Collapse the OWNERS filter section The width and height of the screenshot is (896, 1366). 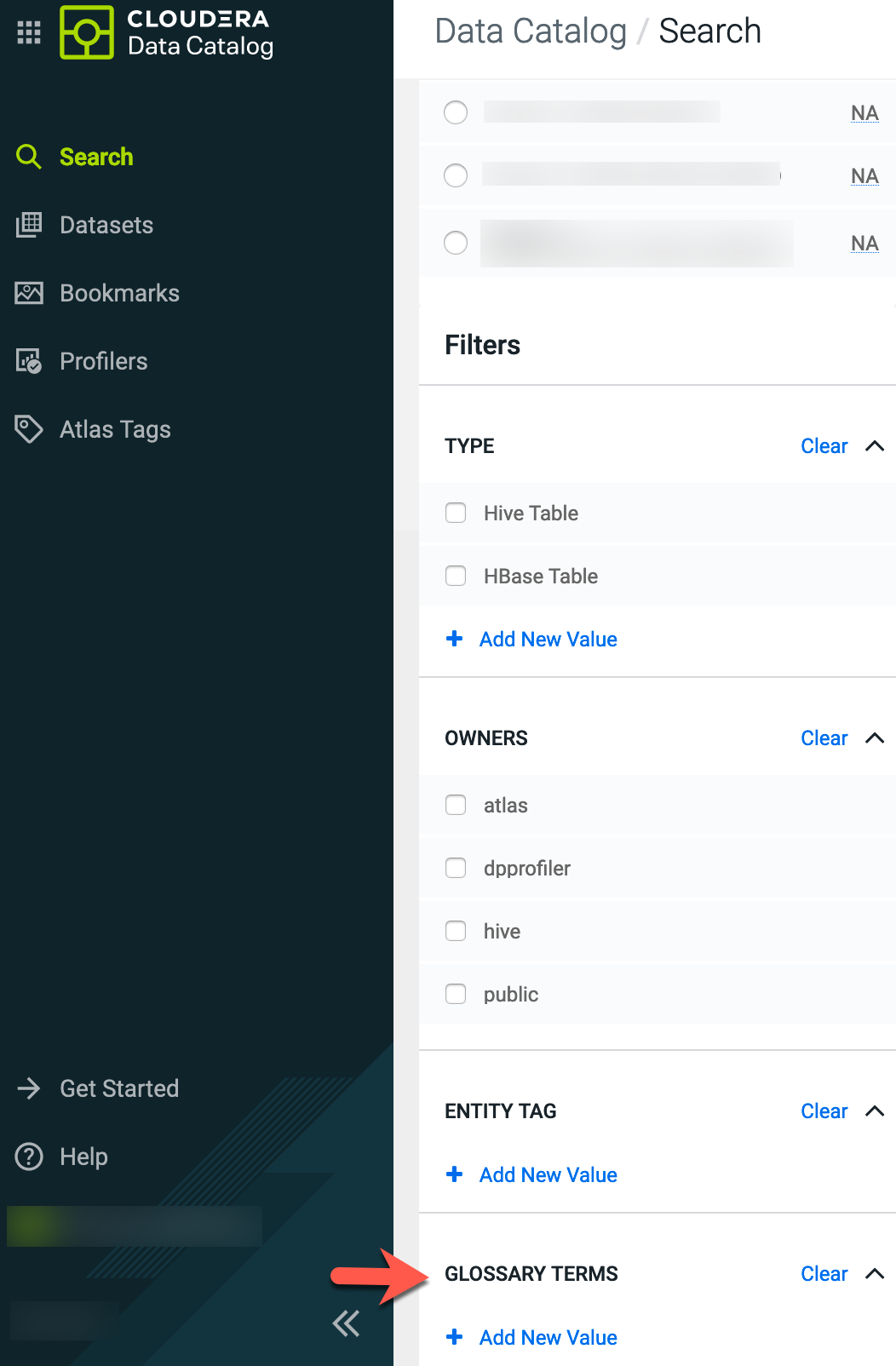coord(875,738)
